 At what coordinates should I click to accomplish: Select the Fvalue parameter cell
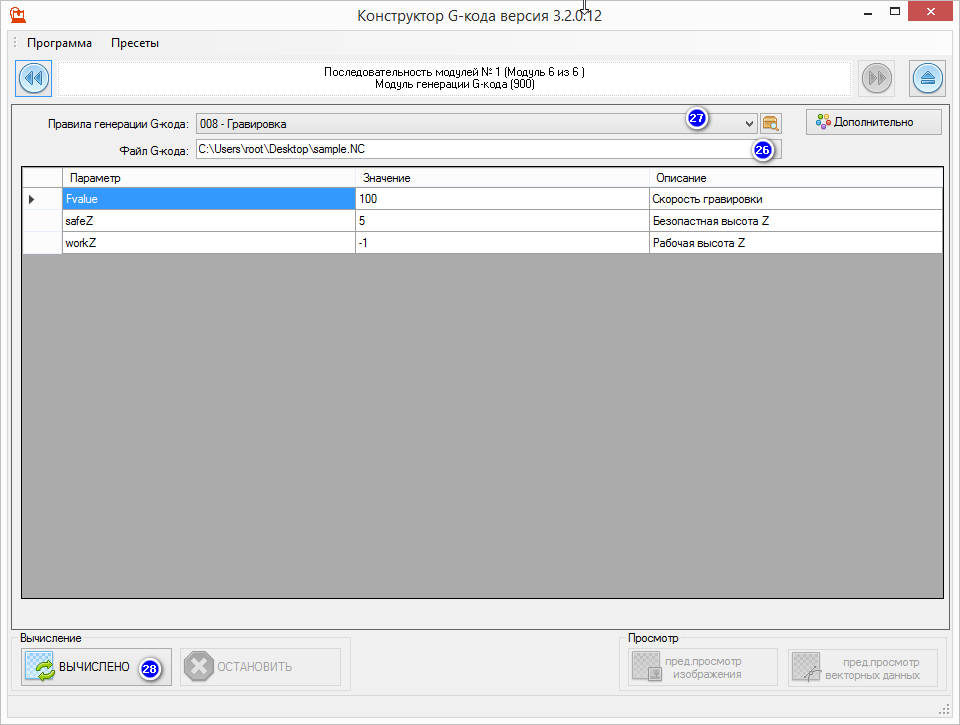[x=209, y=199]
